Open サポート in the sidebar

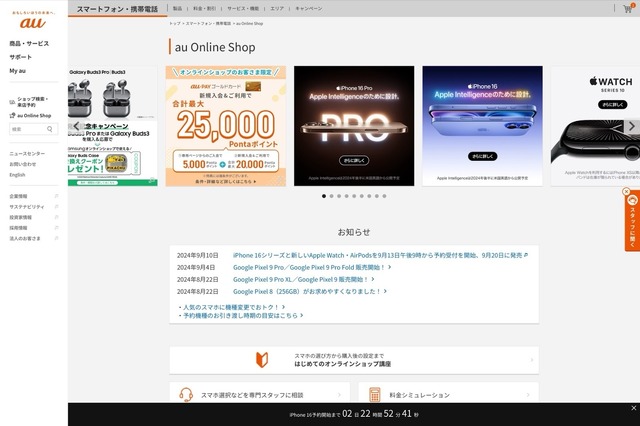tap(20, 57)
